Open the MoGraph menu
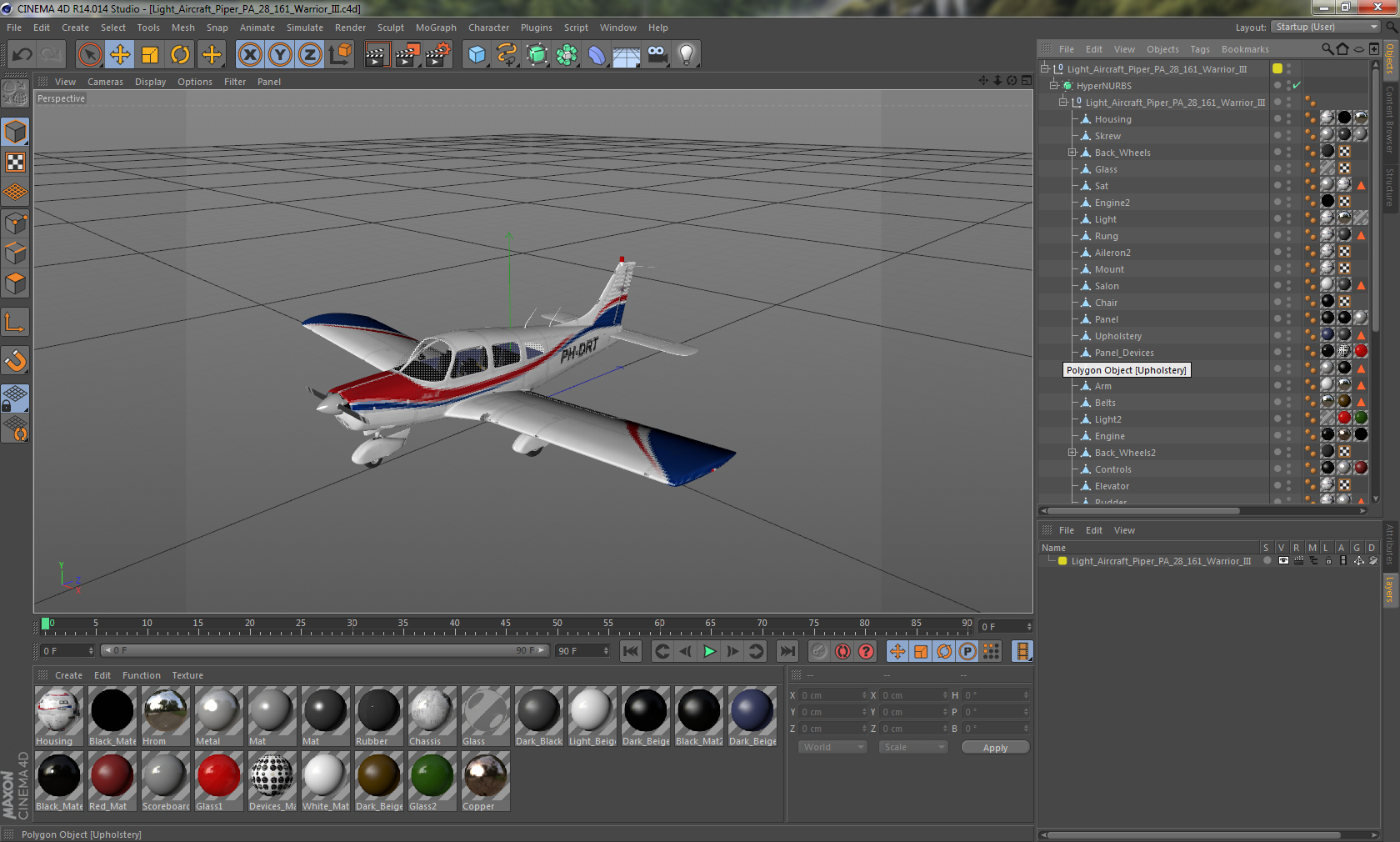The width and height of the screenshot is (1400, 842). (436, 28)
